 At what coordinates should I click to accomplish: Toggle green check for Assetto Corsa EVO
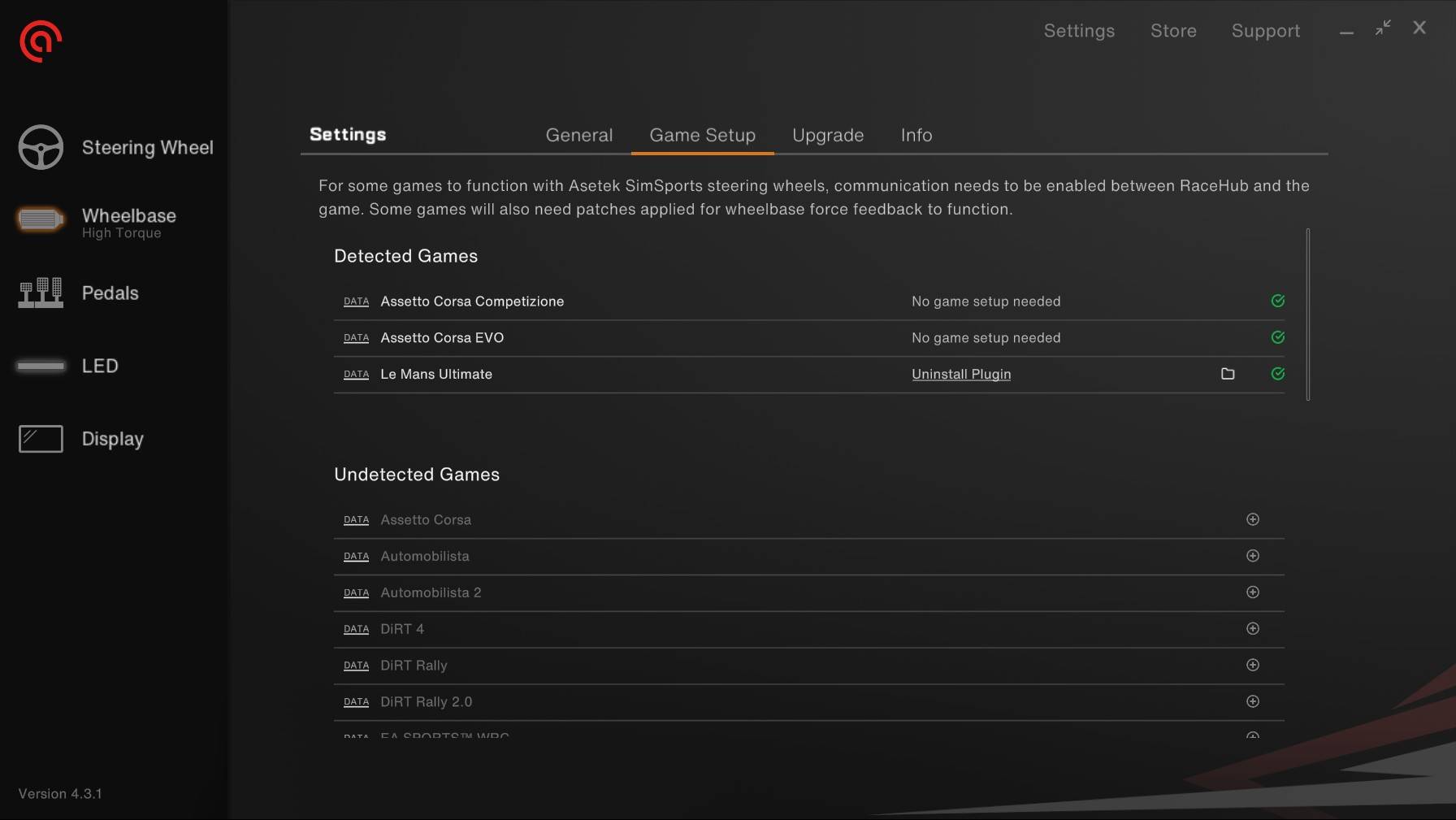(1277, 337)
